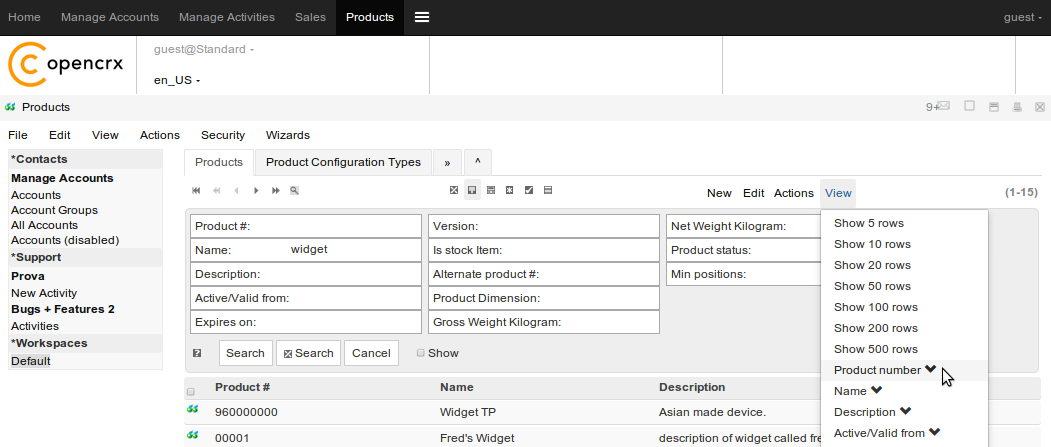This screenshot has height=447, width=1051.
Task: Click the next page arrow
Action: coord(256,190)
